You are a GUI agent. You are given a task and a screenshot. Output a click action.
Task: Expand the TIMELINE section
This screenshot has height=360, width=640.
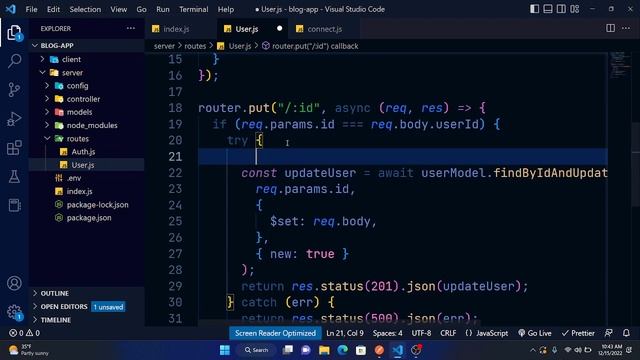pyautogui.click(x=56, y=320)
